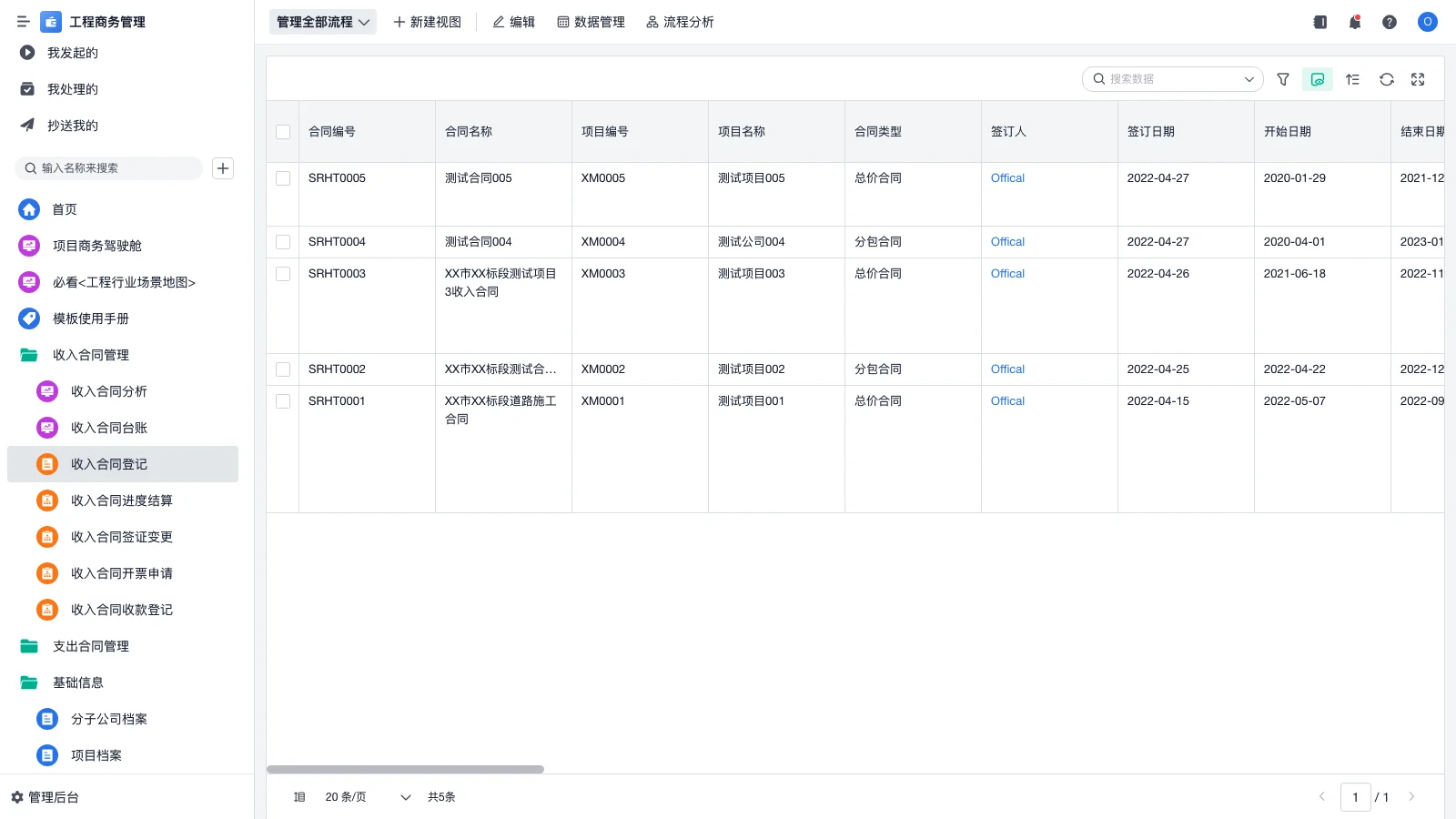Open 收入合同台账 in the sidebar
Image resolution: width=1456 pixels, height=819 pixels.
tap(108, 428)
